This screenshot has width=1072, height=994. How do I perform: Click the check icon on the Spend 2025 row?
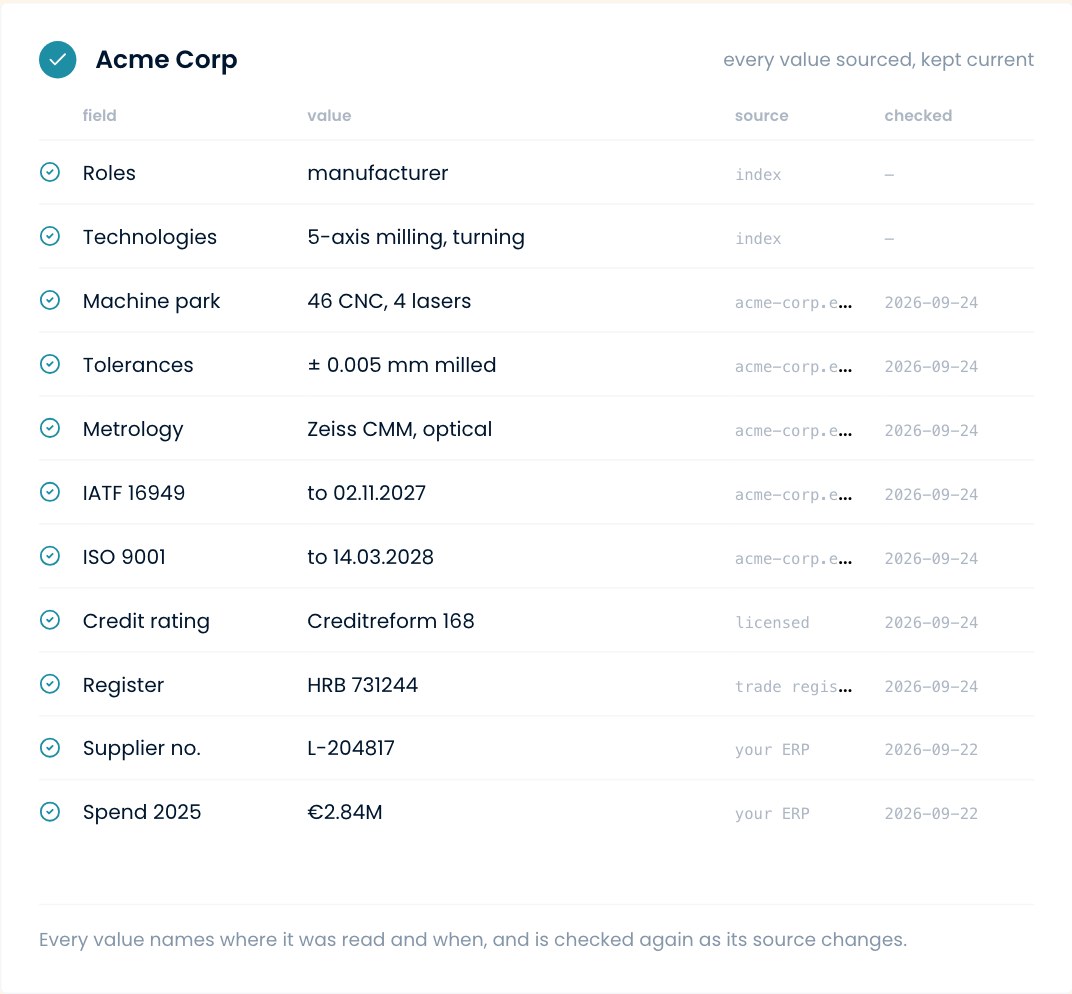tap(50, 812)
